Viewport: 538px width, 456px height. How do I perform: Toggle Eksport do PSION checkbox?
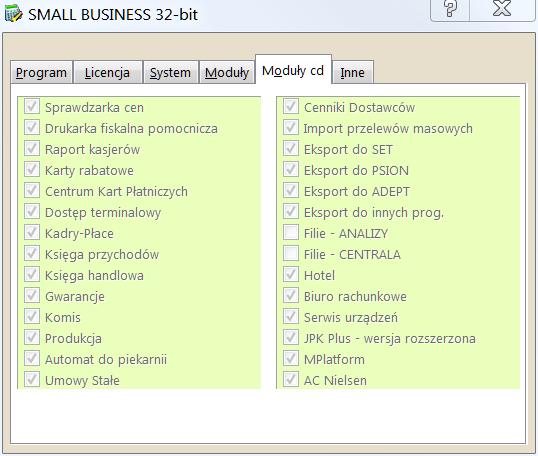291,169
